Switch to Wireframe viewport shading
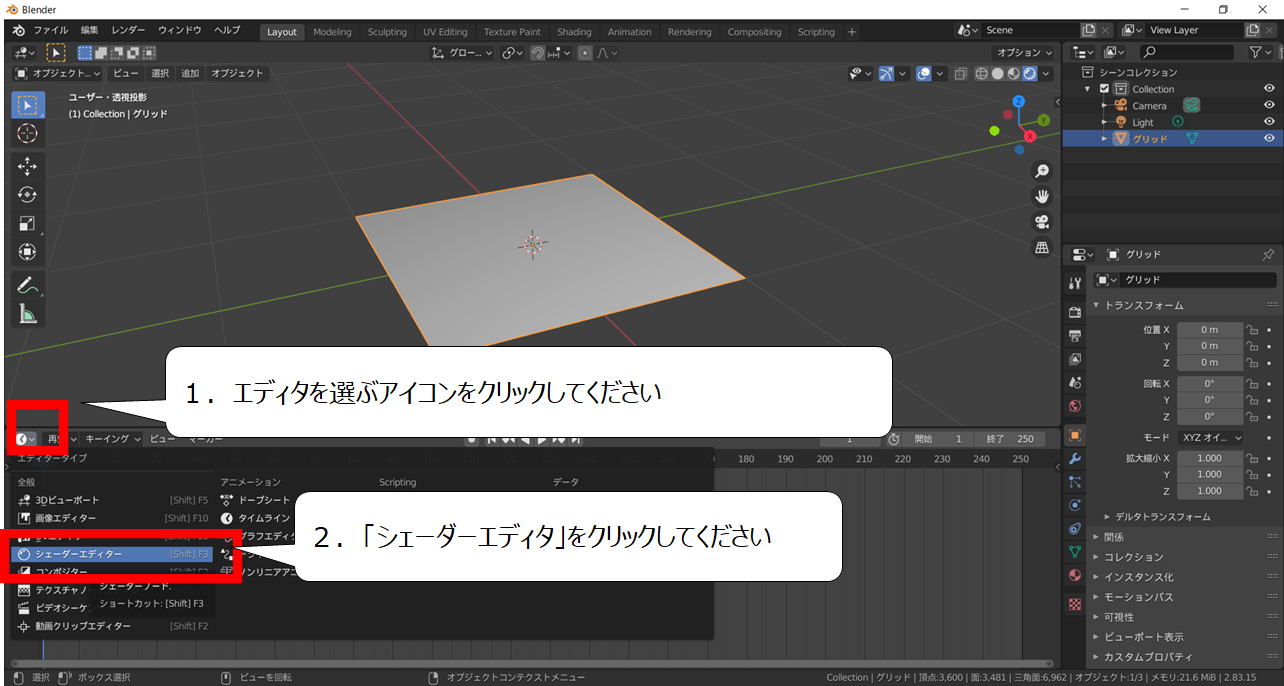Image resolution: width=1284 pixels, height=686 pixels. coord(982,73)
